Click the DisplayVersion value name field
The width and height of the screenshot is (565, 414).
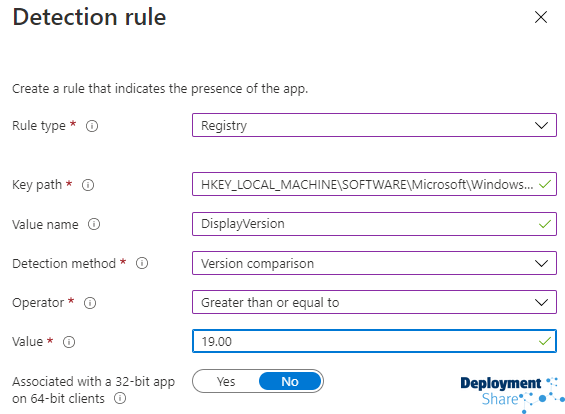click(x=374, y=224)
